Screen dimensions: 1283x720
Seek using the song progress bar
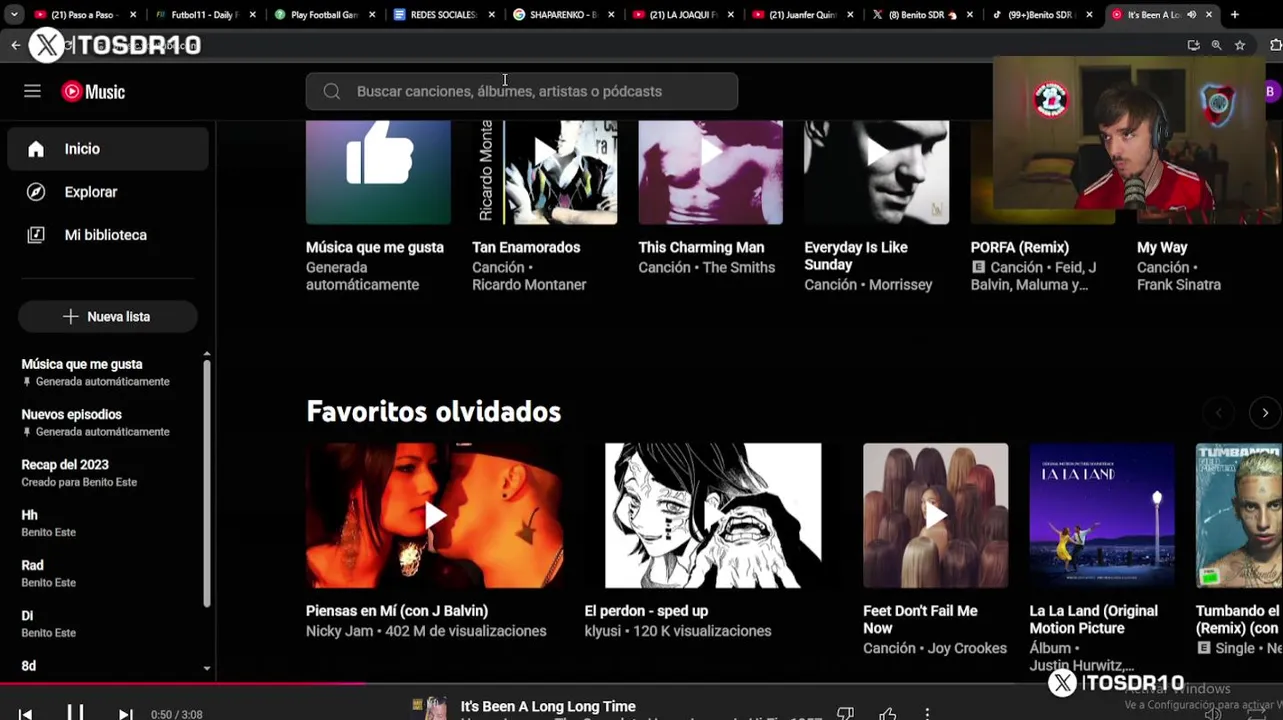coord(641,684)
